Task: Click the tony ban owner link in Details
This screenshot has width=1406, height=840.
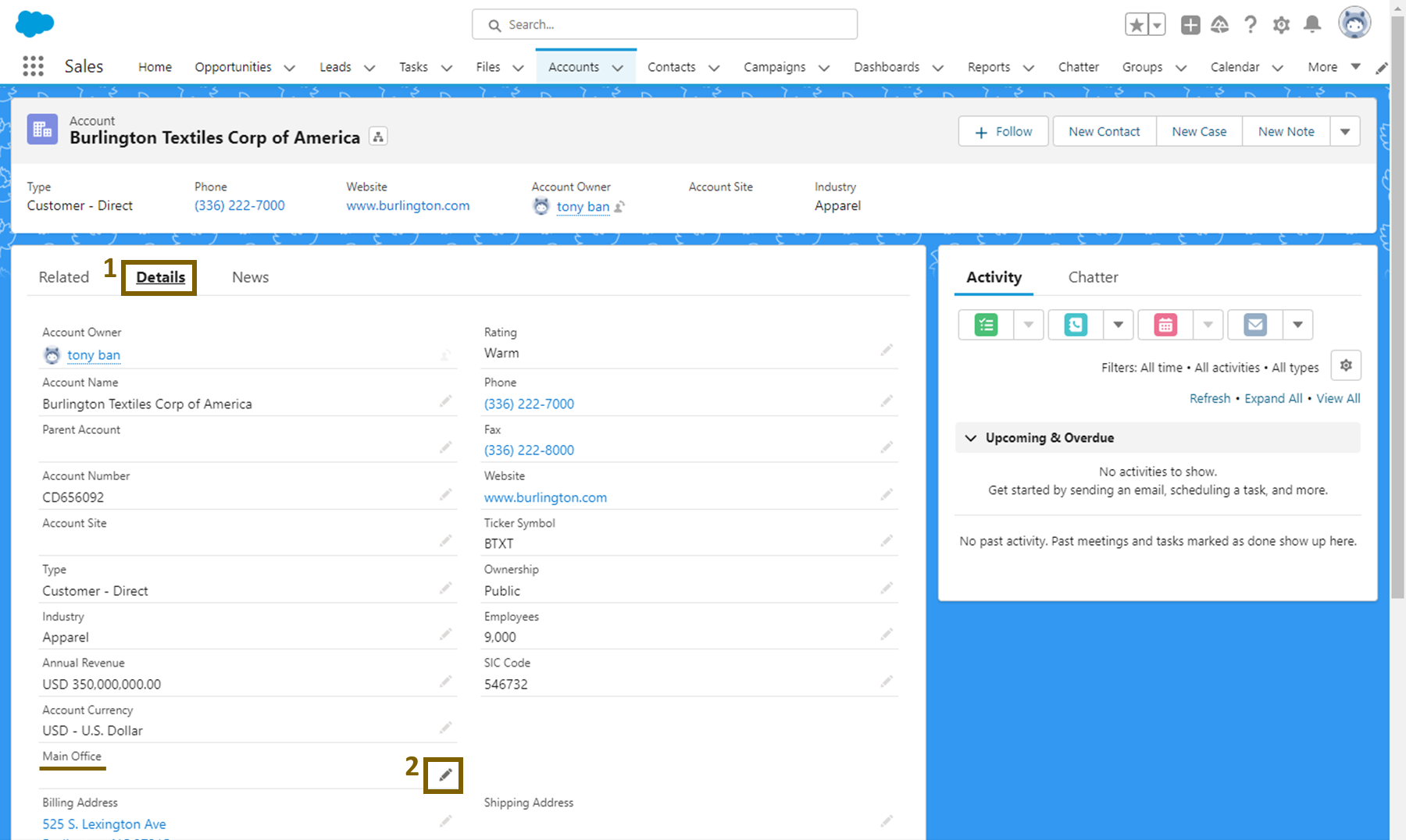Action: coord(94,354)
